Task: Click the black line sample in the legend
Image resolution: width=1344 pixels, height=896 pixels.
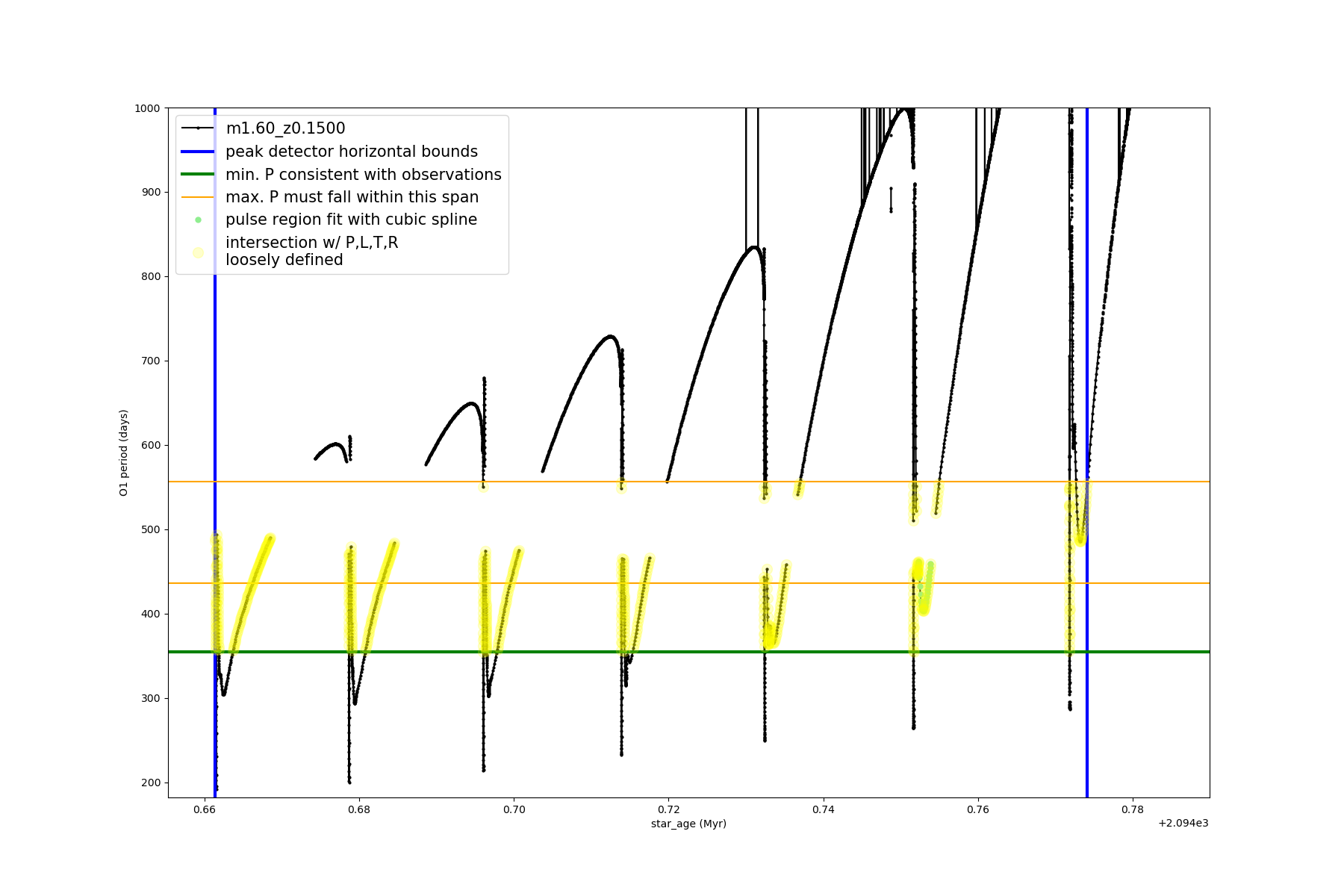Action: point(198,128)
